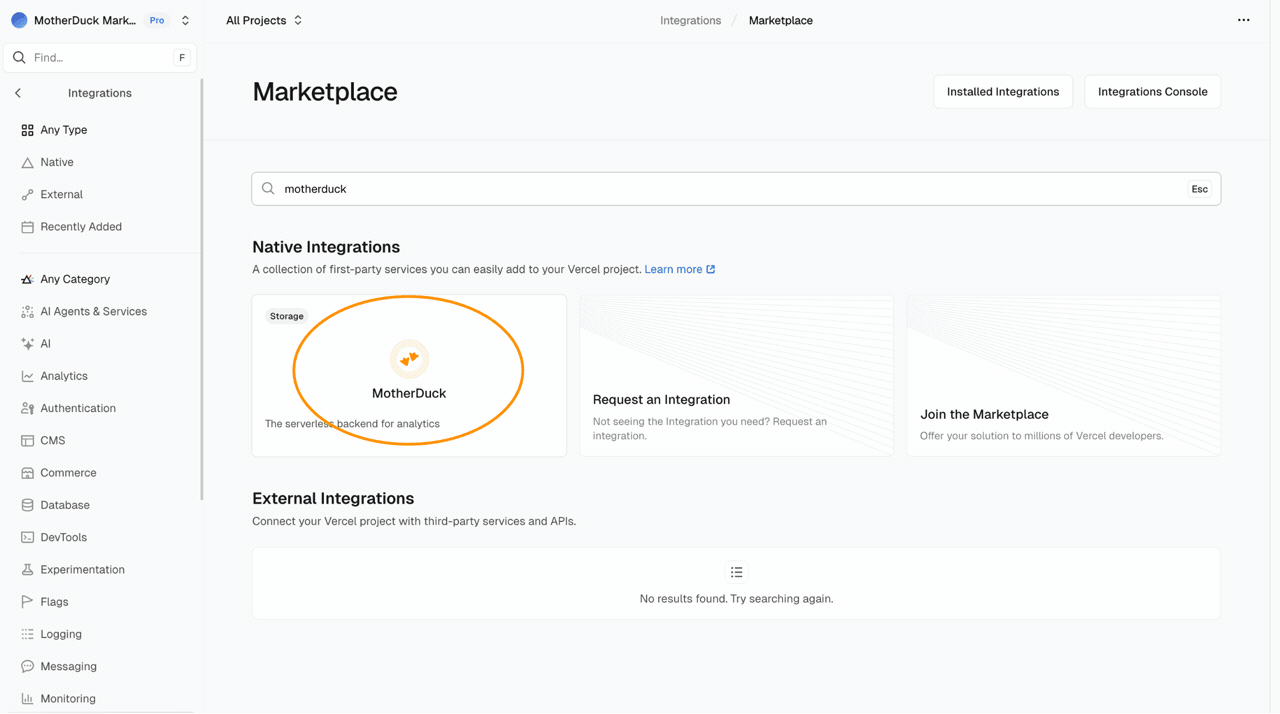
Task: Select the Messaging category icon
Action: (26, 666)
